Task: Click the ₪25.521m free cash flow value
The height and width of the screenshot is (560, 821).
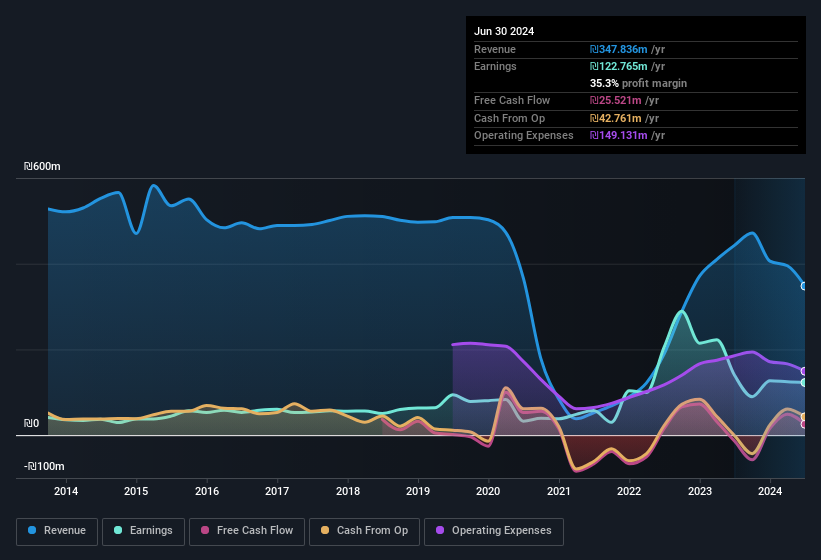Action: [615, 100]
